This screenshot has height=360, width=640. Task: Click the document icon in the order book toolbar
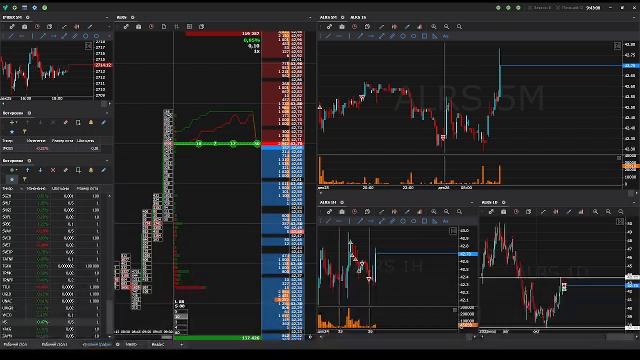click(x=164, y=27)
